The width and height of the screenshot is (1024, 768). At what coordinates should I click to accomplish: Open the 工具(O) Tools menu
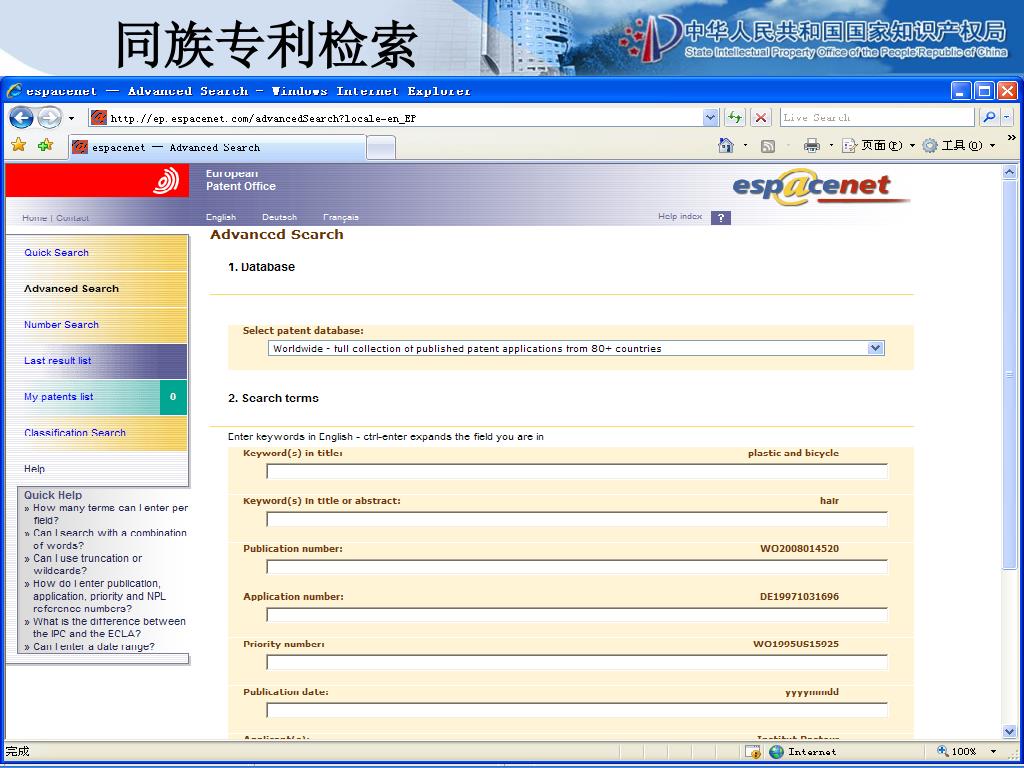[x=959, y=146]
